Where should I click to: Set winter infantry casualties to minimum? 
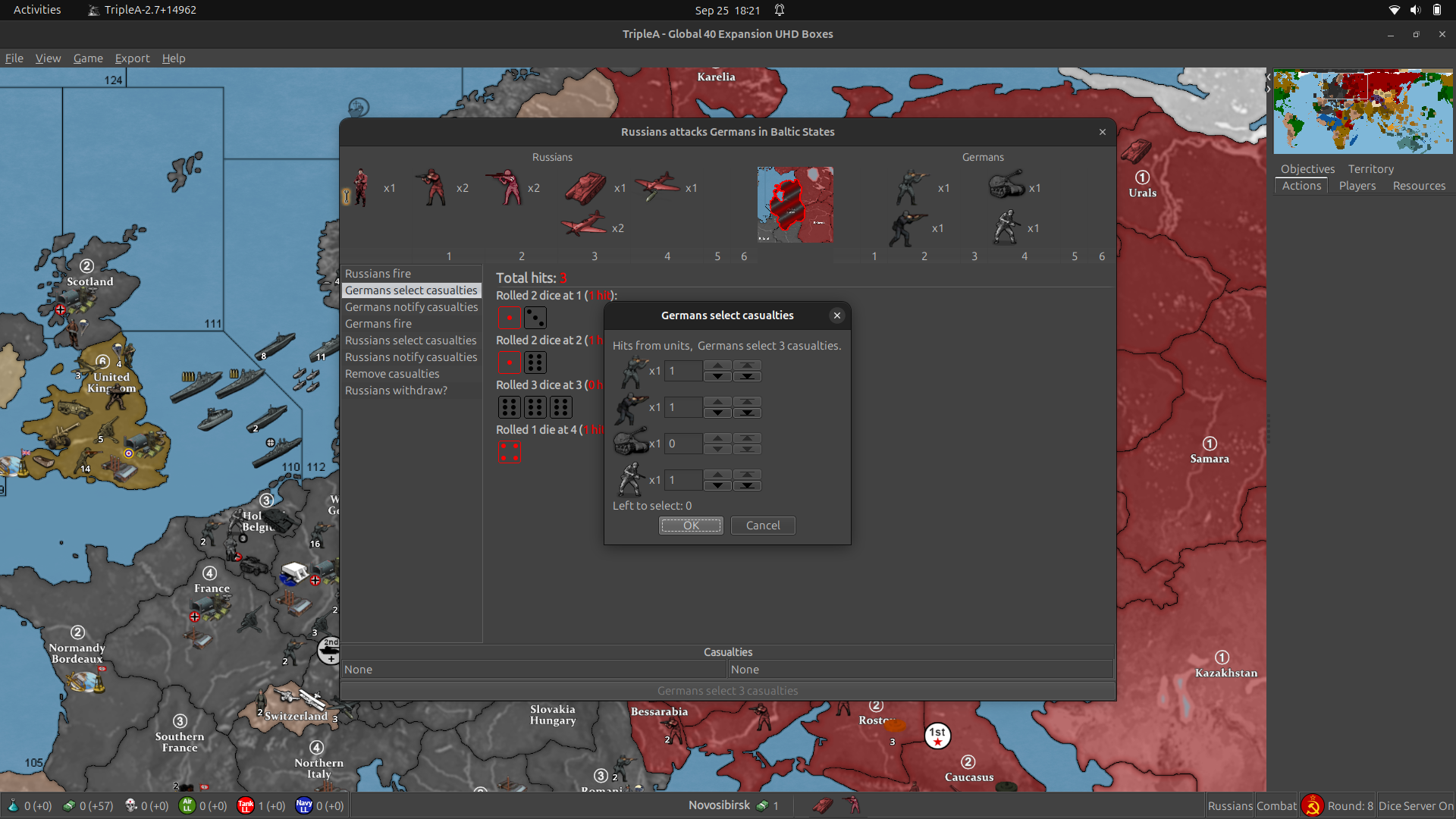tap(747, 485)
